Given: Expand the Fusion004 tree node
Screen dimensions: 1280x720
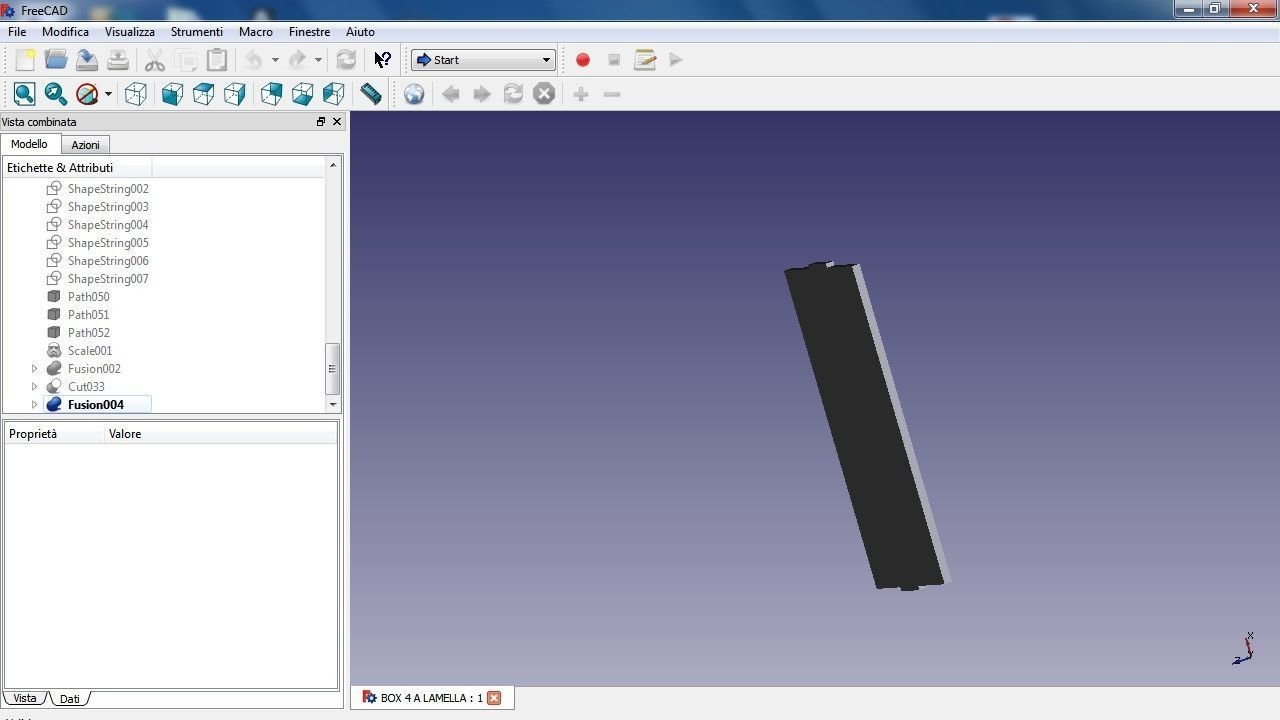Looking at the screenshot, I should point(34,405).
